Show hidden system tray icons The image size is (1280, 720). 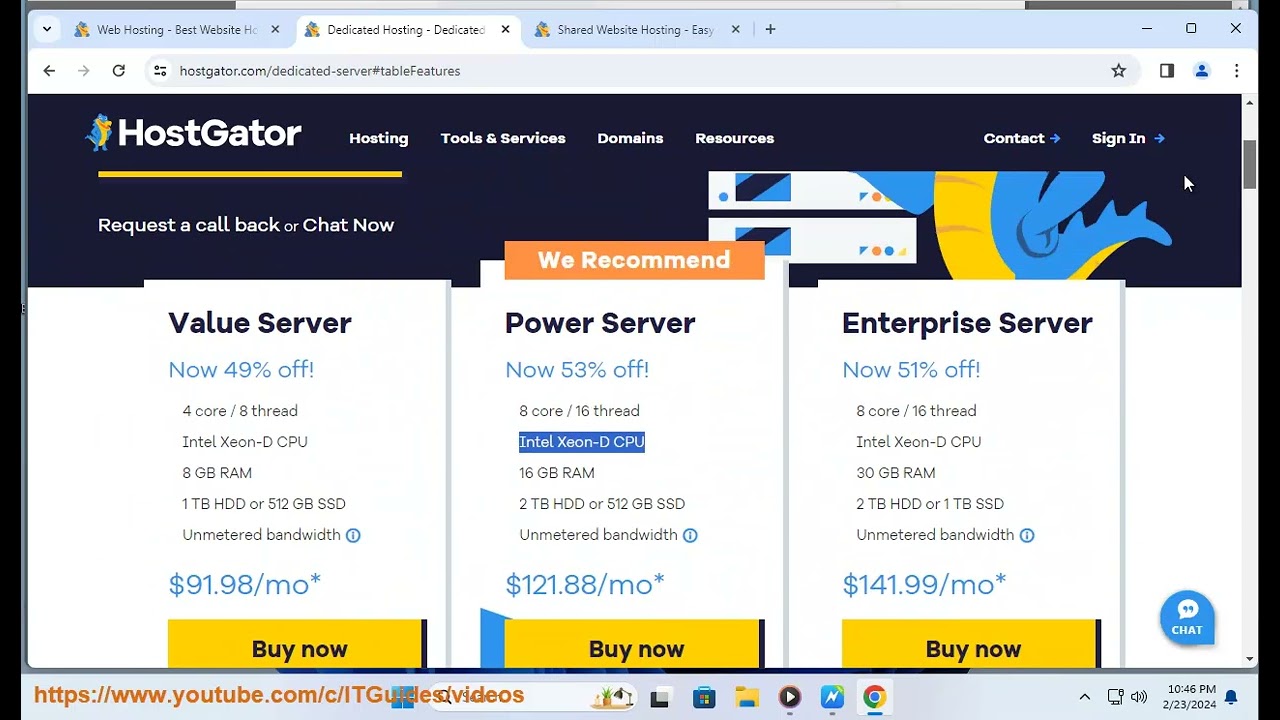tap(1084, 697)
